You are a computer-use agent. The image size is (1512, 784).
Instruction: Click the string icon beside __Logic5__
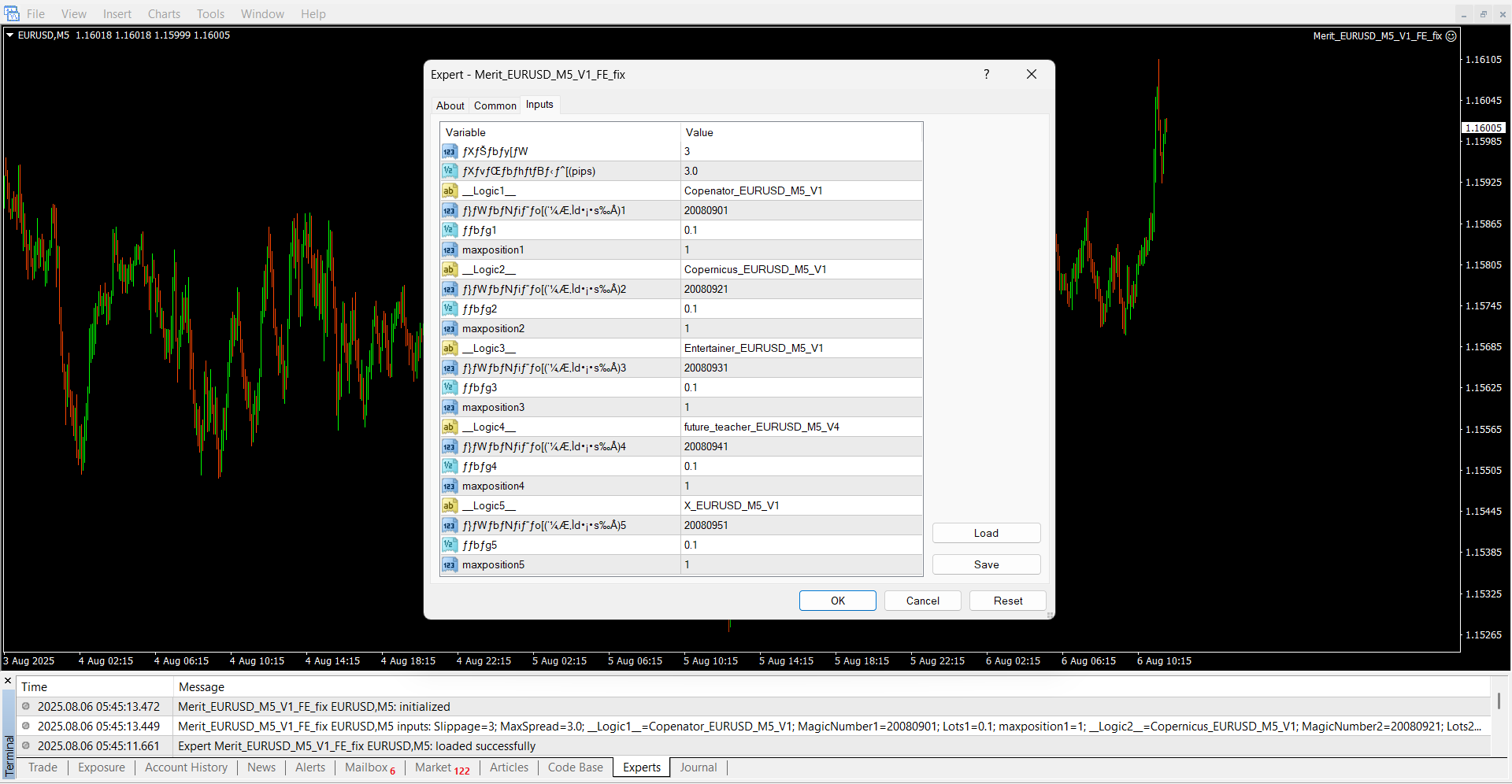point(449,505)
